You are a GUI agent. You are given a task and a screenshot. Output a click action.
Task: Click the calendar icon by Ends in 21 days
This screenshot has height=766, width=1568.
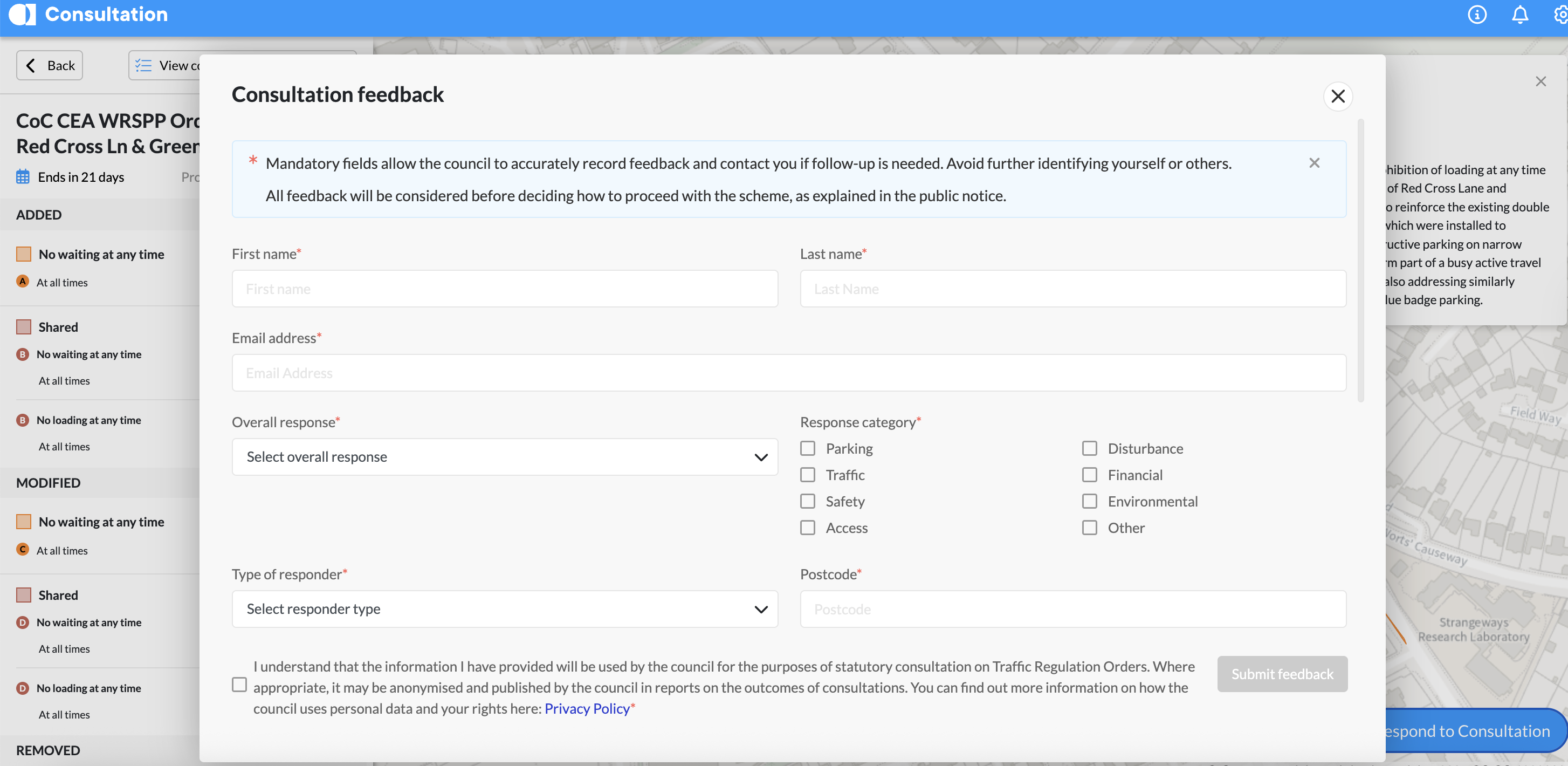[x=23, y=176]
